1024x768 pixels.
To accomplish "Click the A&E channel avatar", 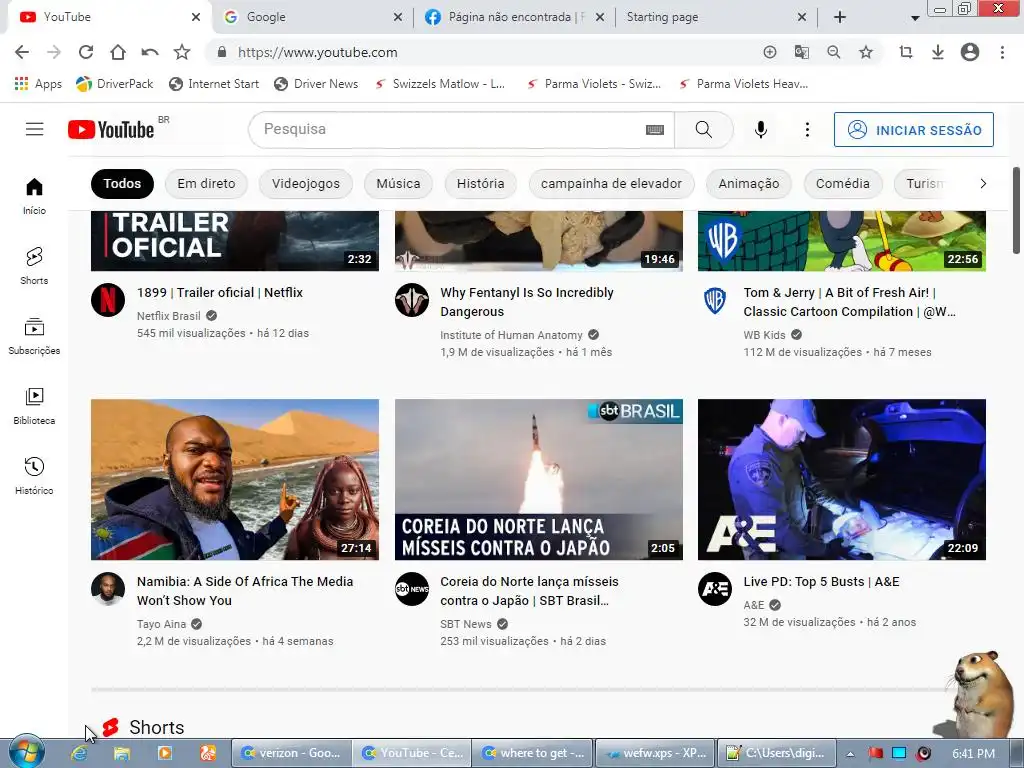I will pyautogui.click(x=714, y=589).
